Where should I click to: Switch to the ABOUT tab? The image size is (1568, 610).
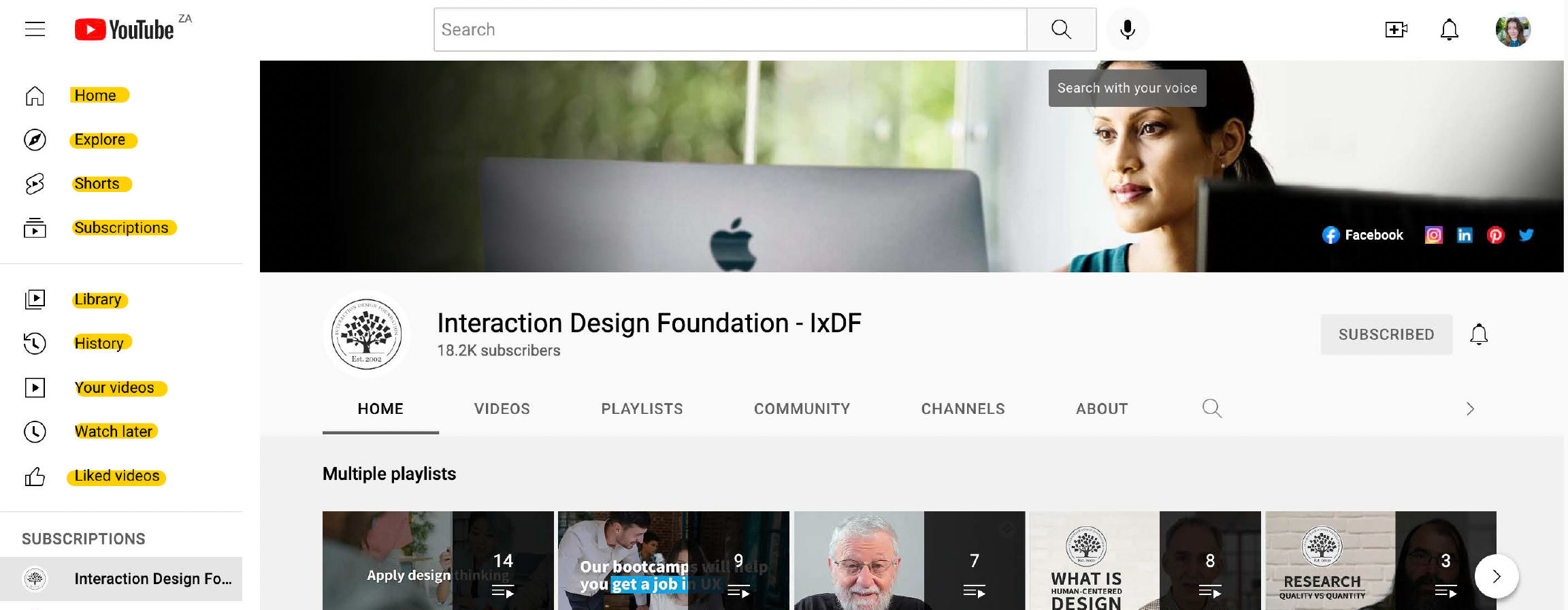1102,408
